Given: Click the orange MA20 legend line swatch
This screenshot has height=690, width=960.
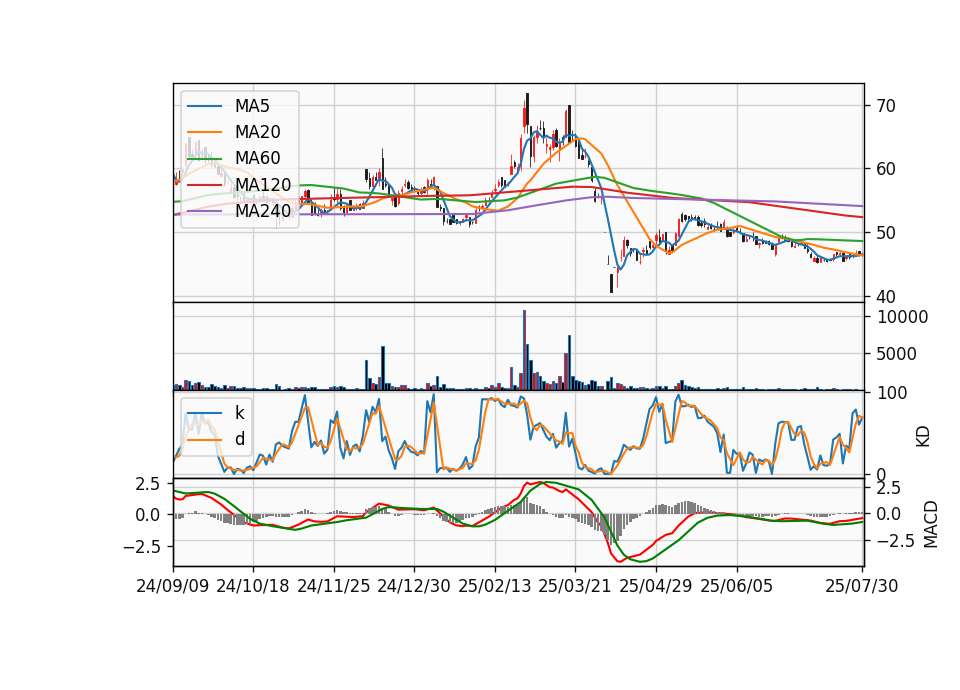Looking at the screenshot, I should coord(204,132).
